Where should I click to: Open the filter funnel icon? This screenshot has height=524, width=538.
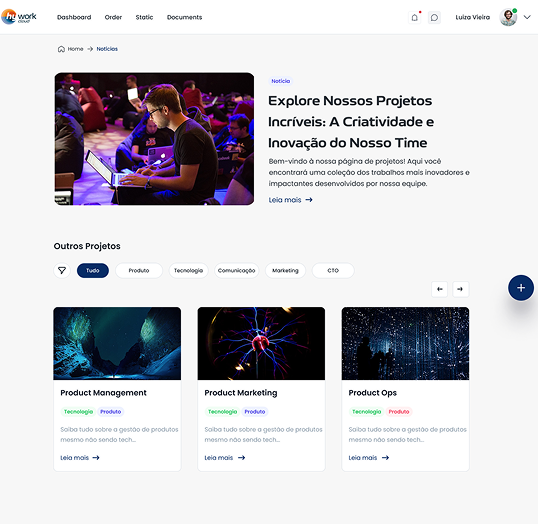click(x=62, y=271)
